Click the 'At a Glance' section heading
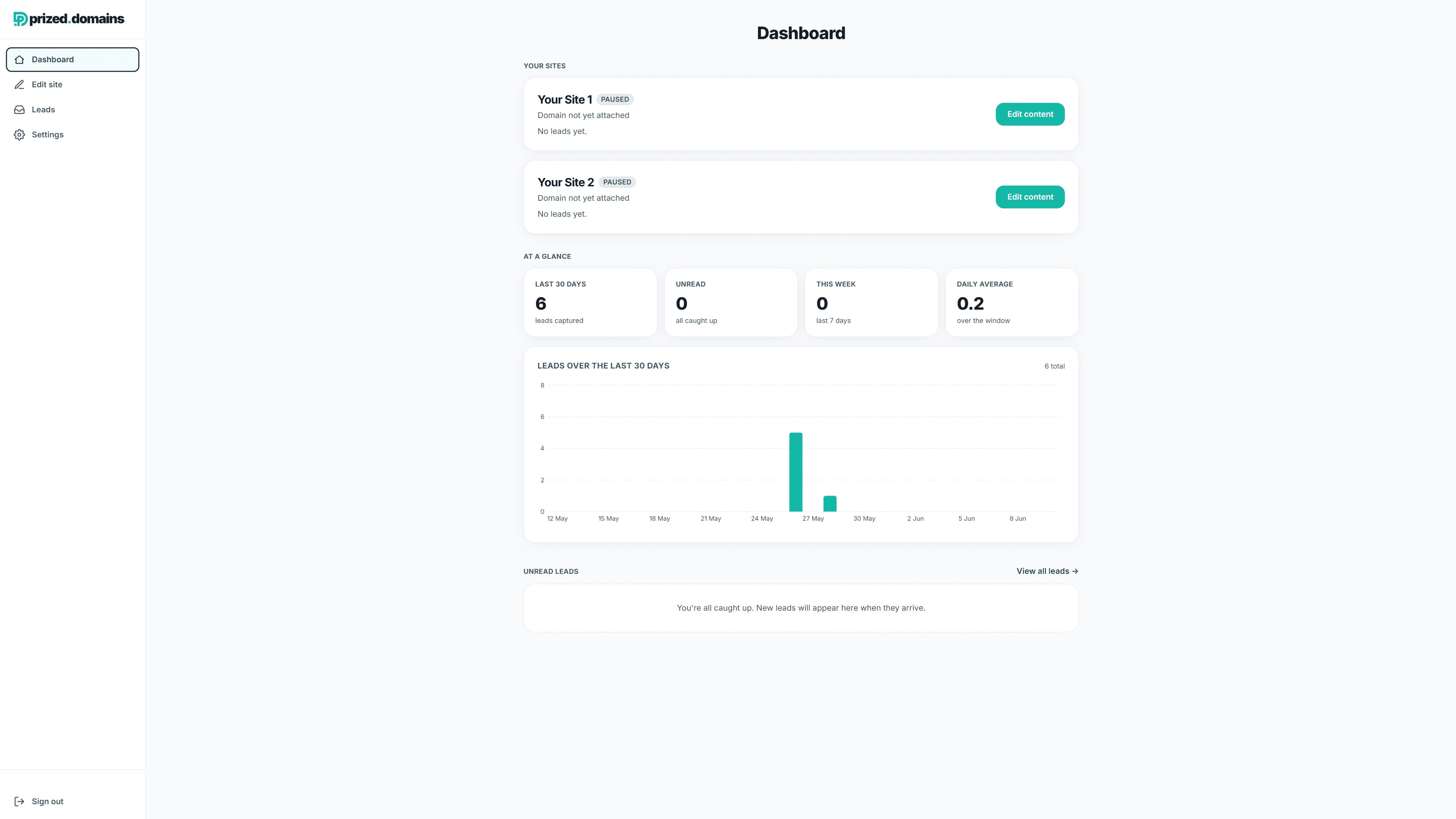This screenshot has height=819, width=1456. tap(547, 257)
